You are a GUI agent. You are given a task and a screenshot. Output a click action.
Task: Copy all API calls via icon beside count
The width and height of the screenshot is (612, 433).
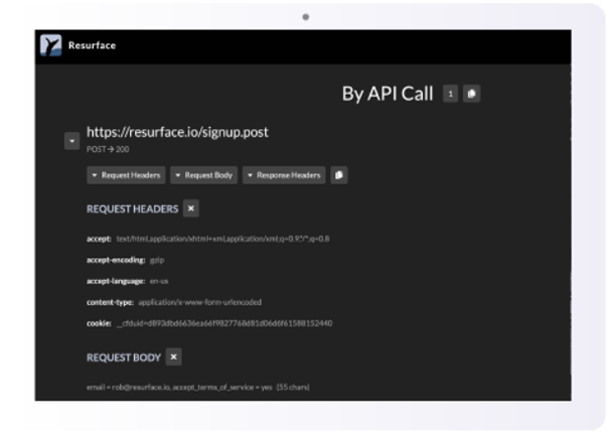(471, 94)
